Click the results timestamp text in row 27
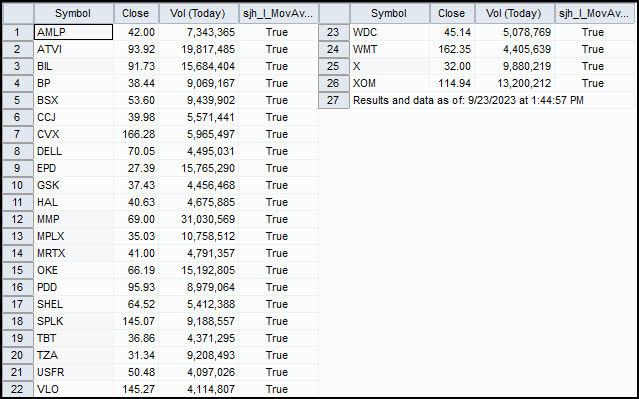Screen dimensions: 639x399 point(468,100)
